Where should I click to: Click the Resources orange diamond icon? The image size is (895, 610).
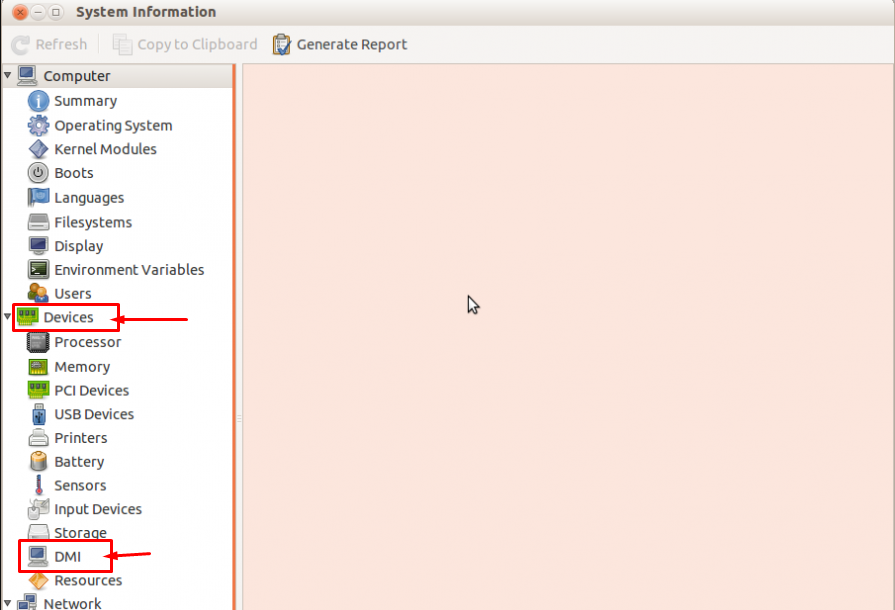click(38, 580)
